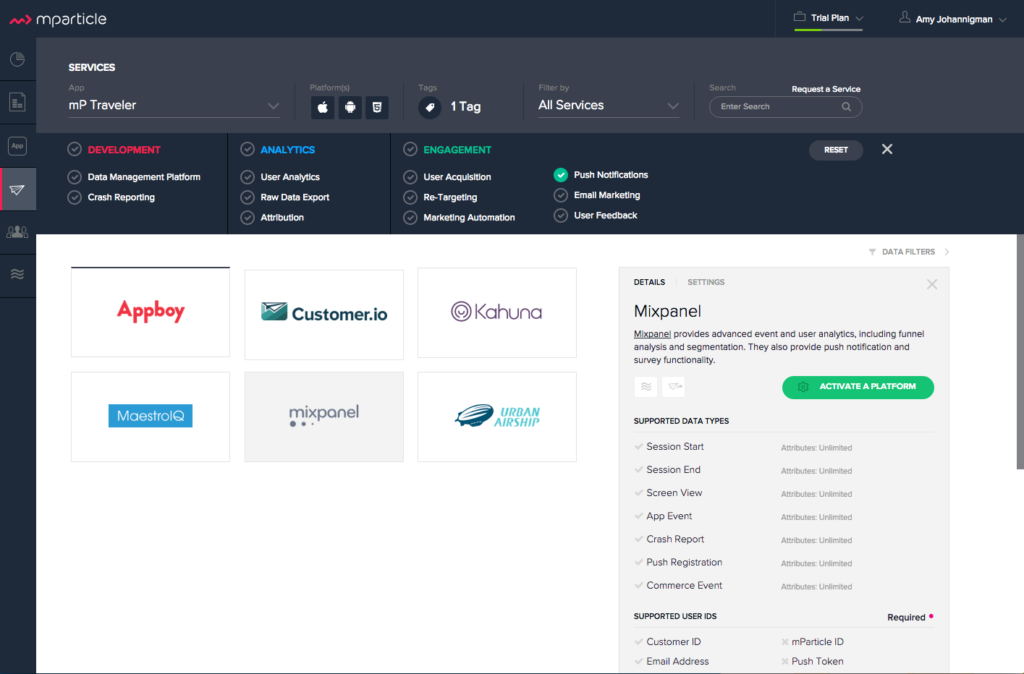Screen dimensions: 1024x674
Task: Select the Appboy service card
Action: click(x=150, y=312)
